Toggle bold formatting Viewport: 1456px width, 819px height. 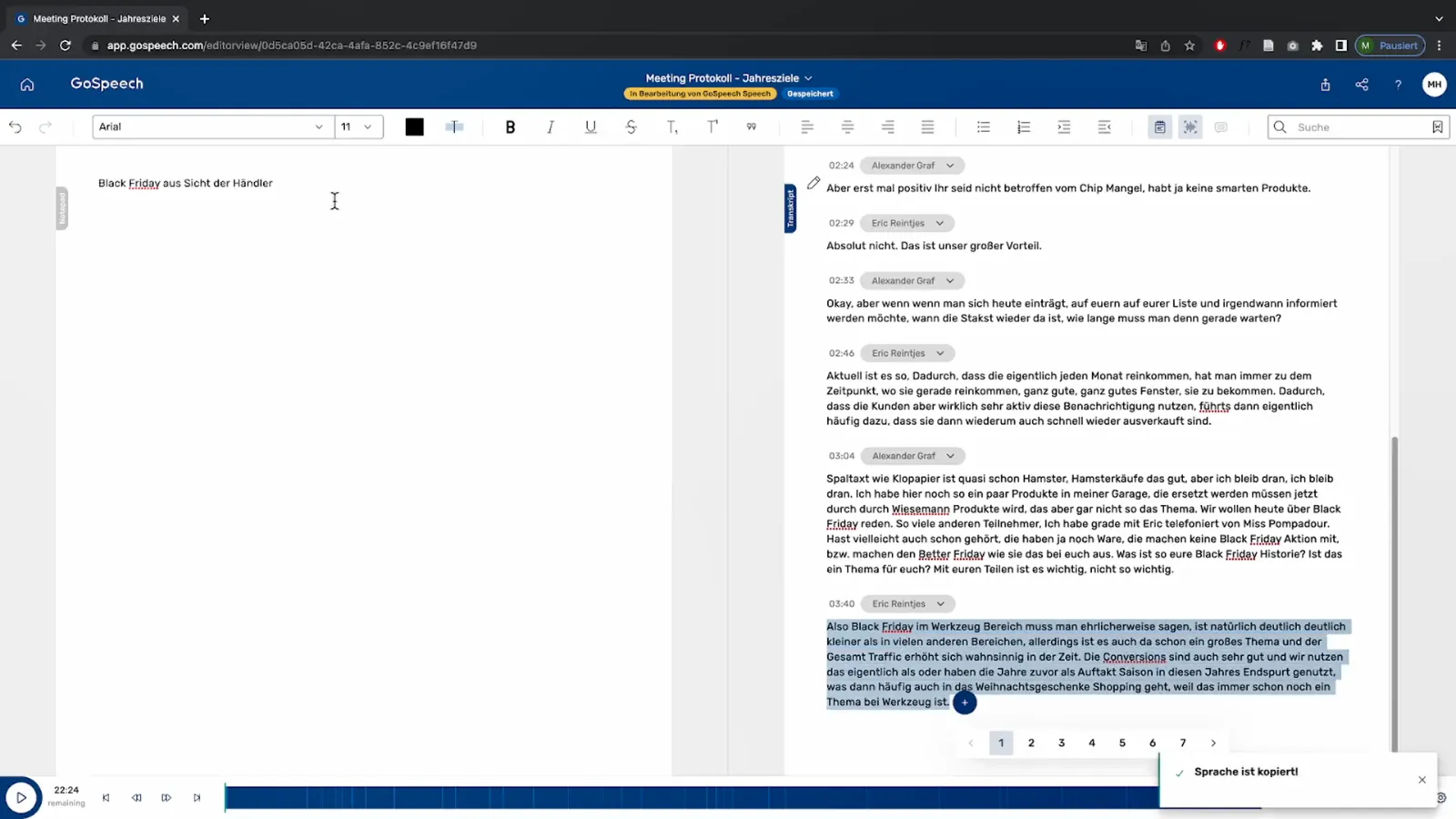[510, 127]
